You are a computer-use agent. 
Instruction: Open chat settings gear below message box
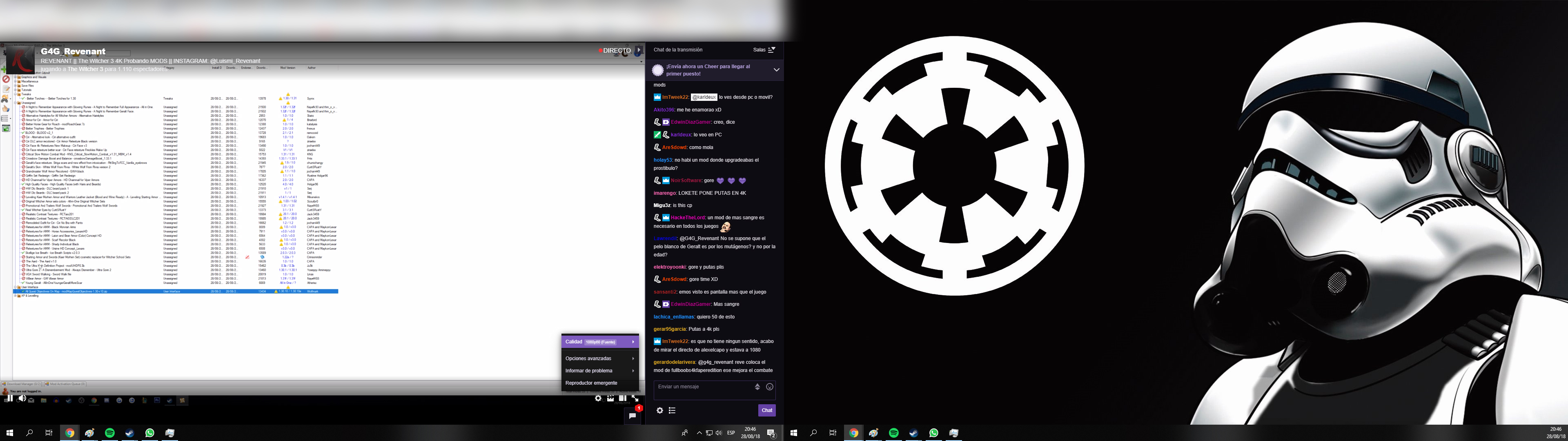[x=660, y=410]
